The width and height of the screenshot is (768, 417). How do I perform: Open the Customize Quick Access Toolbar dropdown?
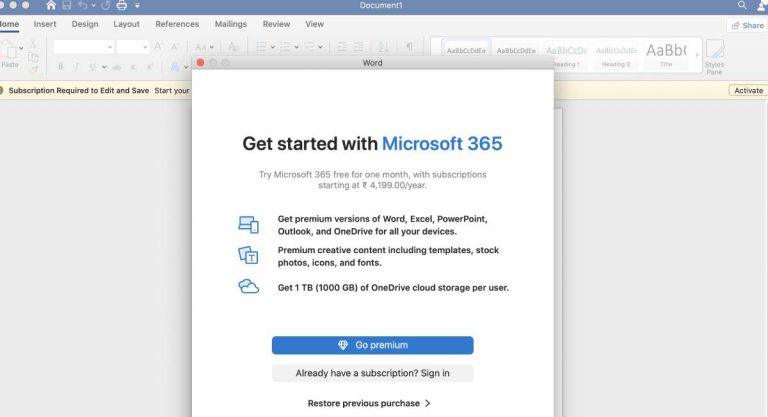(x=137, y=6)
